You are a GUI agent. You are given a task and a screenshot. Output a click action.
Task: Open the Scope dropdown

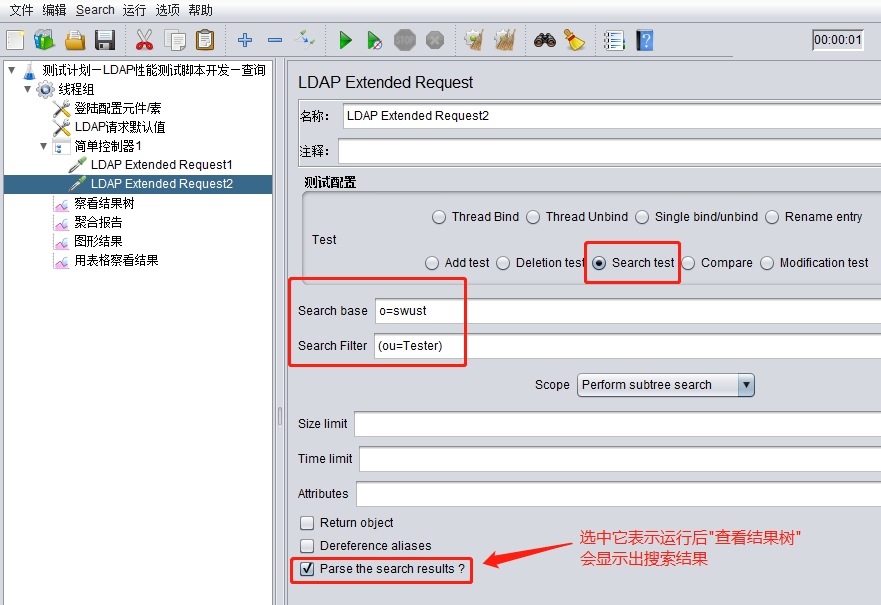665,385
